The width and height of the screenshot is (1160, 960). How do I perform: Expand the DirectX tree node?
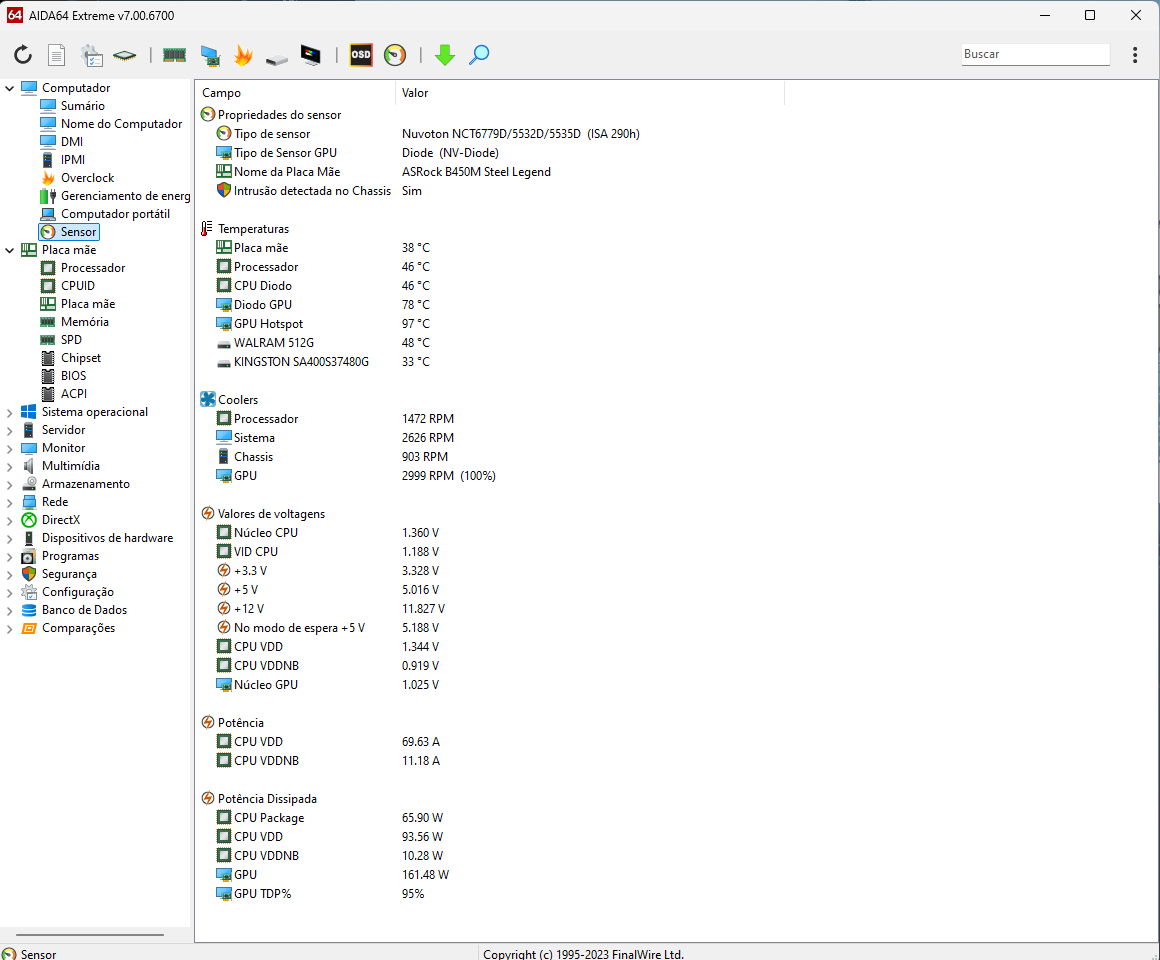pyautogui.click(x=10, y=521)
